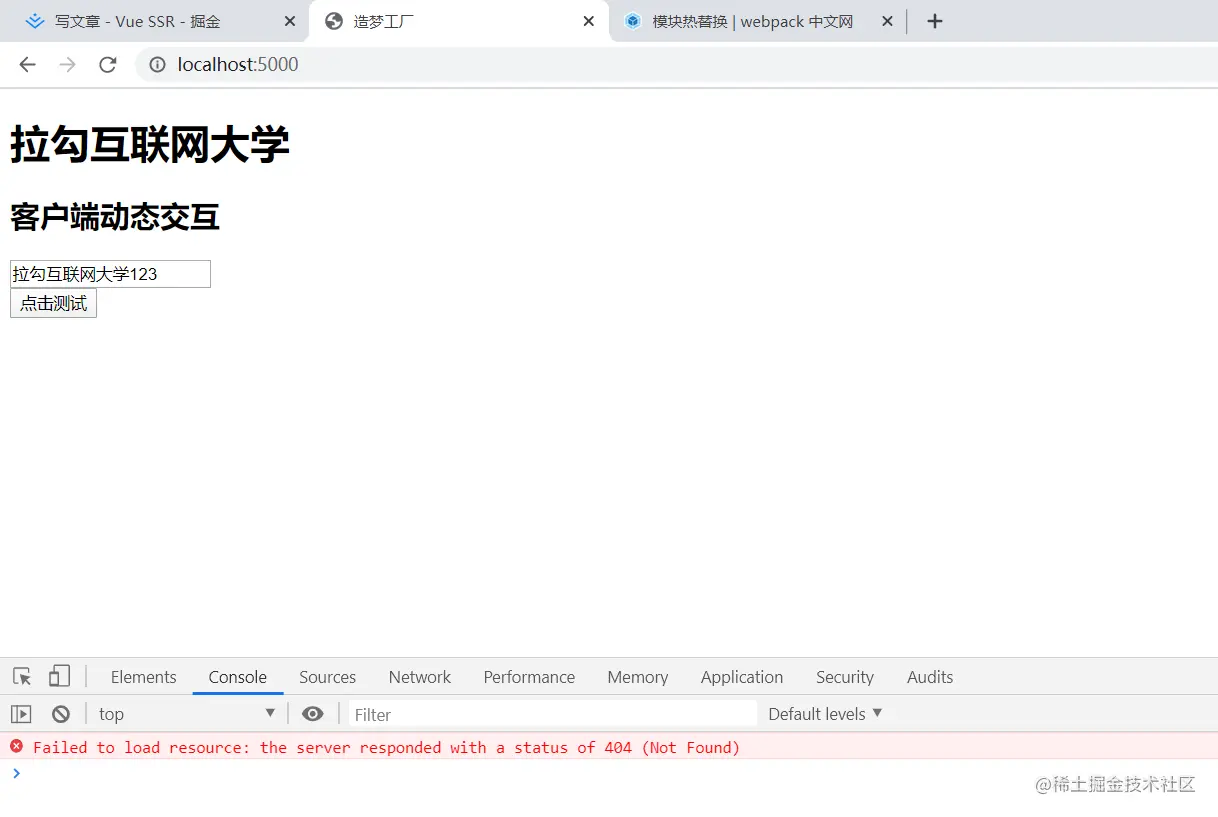Screen dimensions: 1218x817
Task: Click the browser forward arrow
Action: click(x=67, y=65)
